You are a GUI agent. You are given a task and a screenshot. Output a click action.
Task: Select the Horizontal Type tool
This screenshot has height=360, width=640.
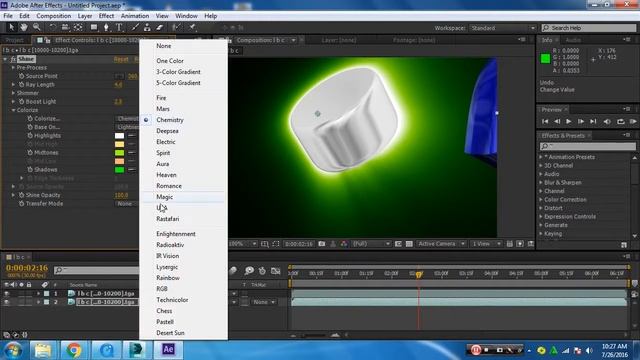[x=119, y=27]
